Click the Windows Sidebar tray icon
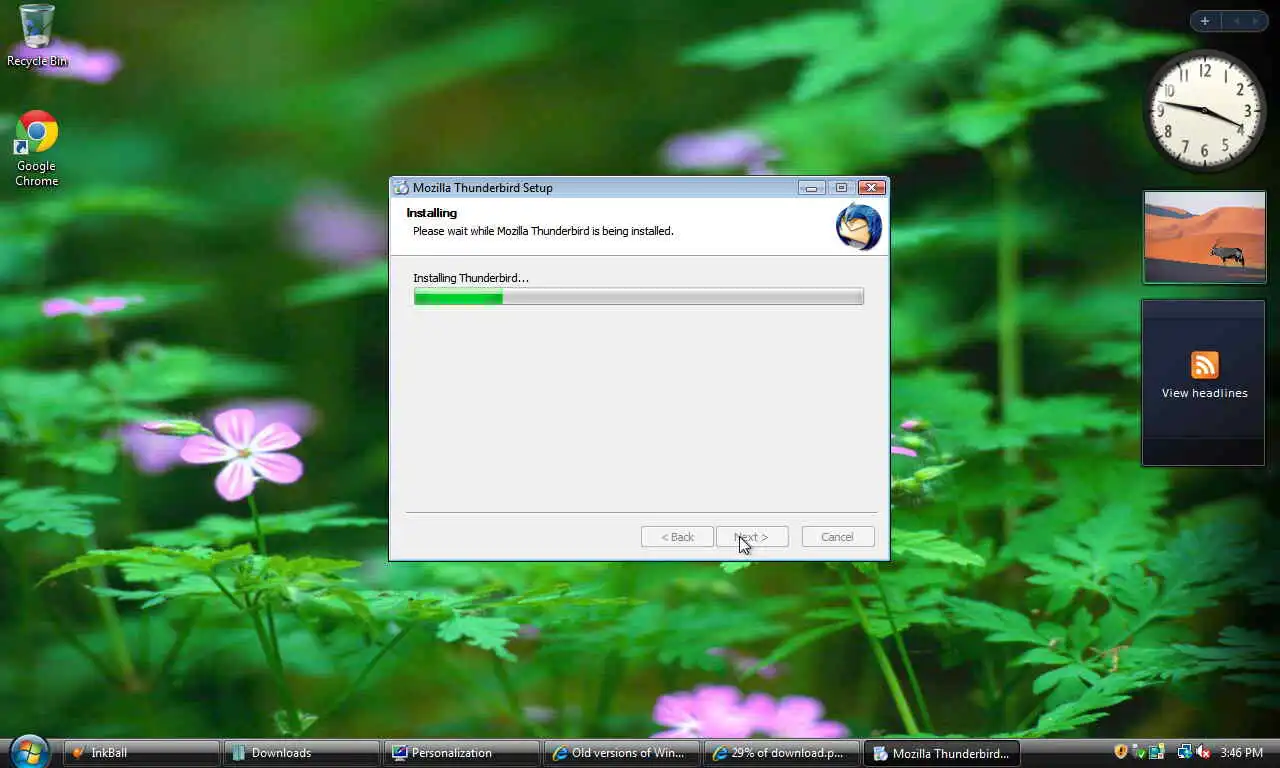This screenshot has height=768, width=1280. (1157, 752)
